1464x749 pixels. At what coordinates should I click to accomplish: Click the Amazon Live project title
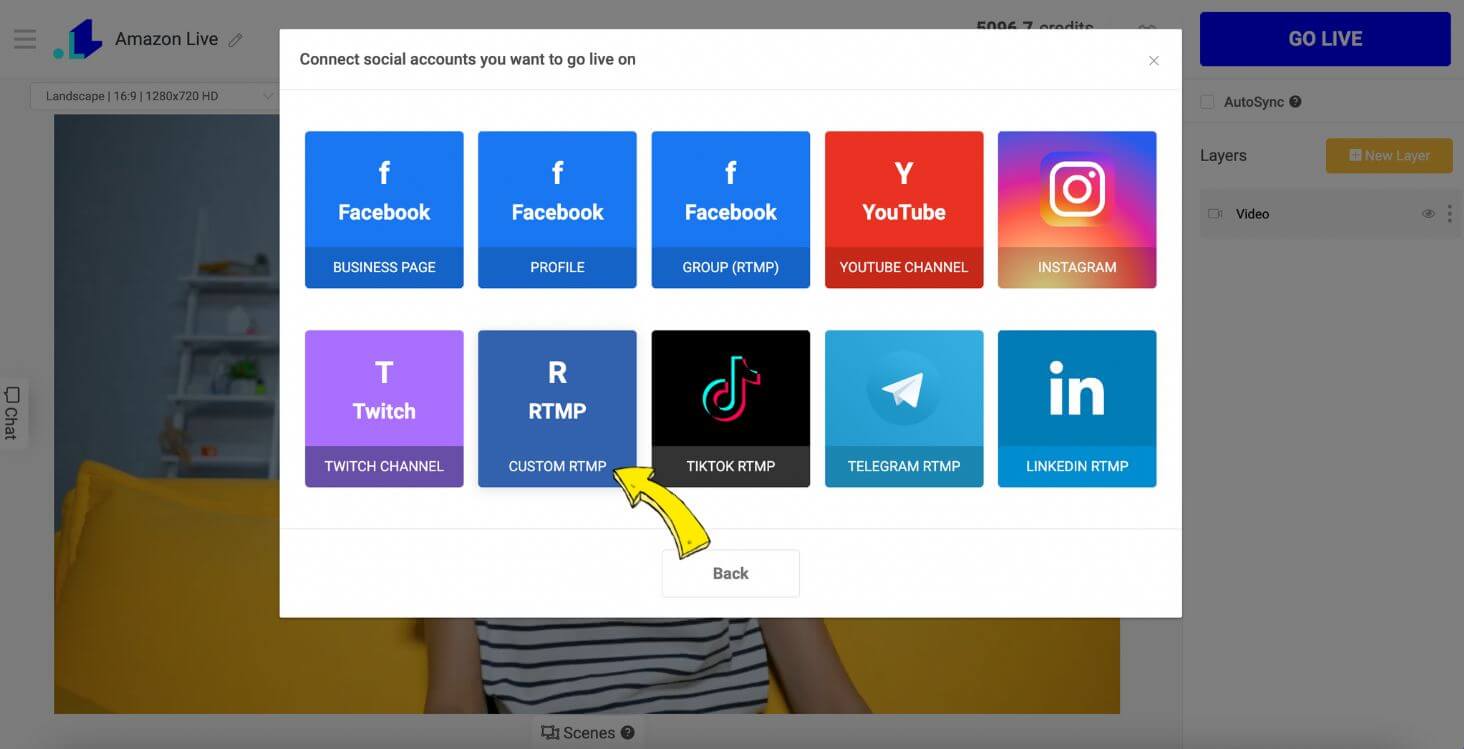click(166, 39)
